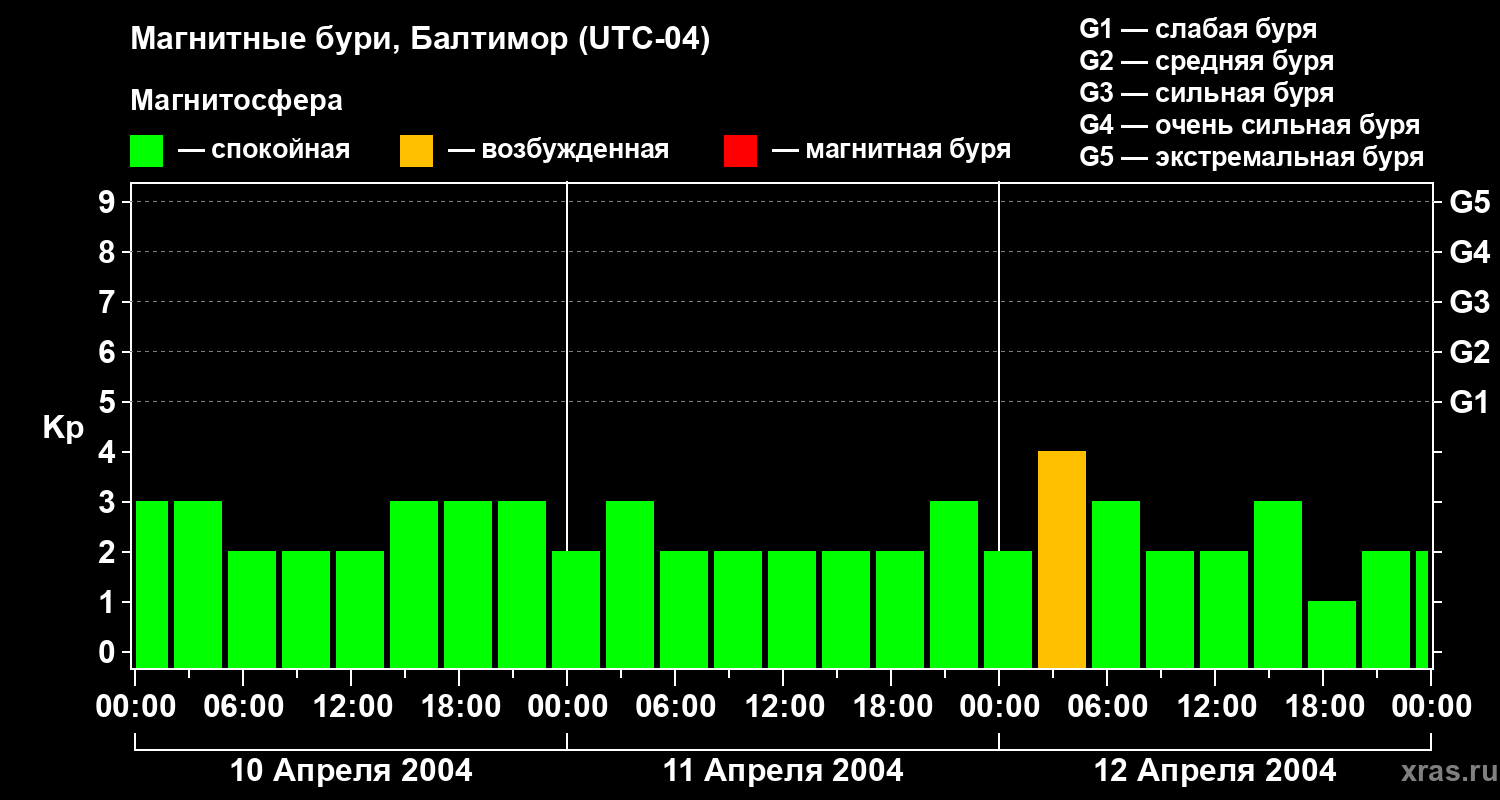Click the '12 Апреля 2004' date label
The height and width of the screenshot is (800, 1500).
coord(1215,771)
